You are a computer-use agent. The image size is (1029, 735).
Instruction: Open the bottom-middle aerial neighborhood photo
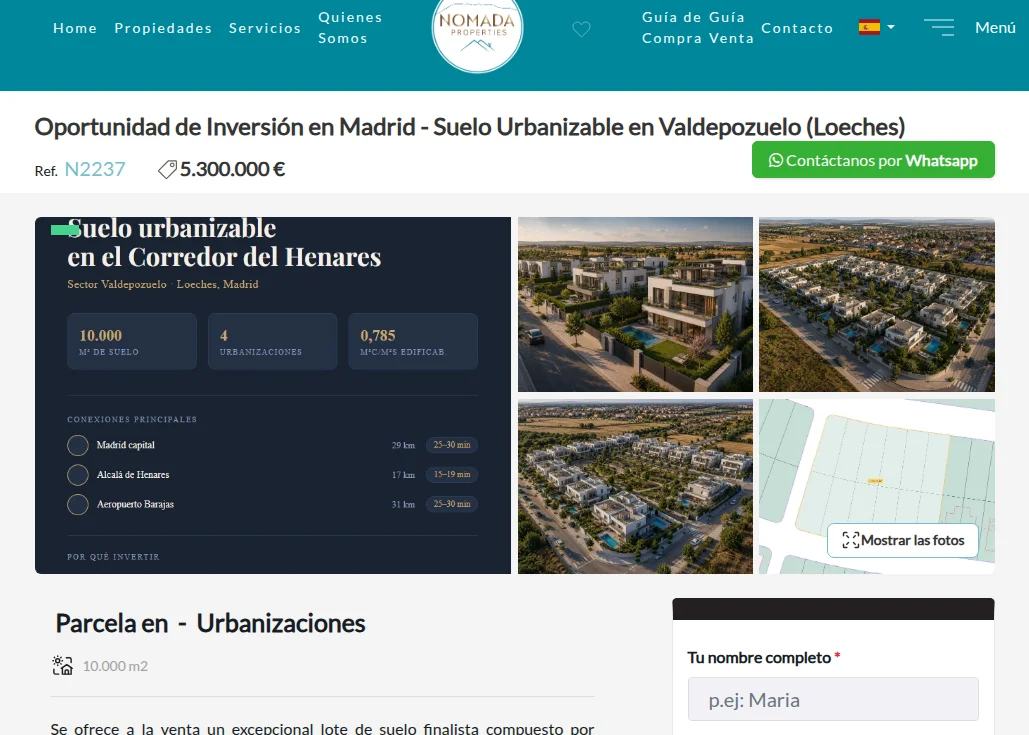coord(635,486)
